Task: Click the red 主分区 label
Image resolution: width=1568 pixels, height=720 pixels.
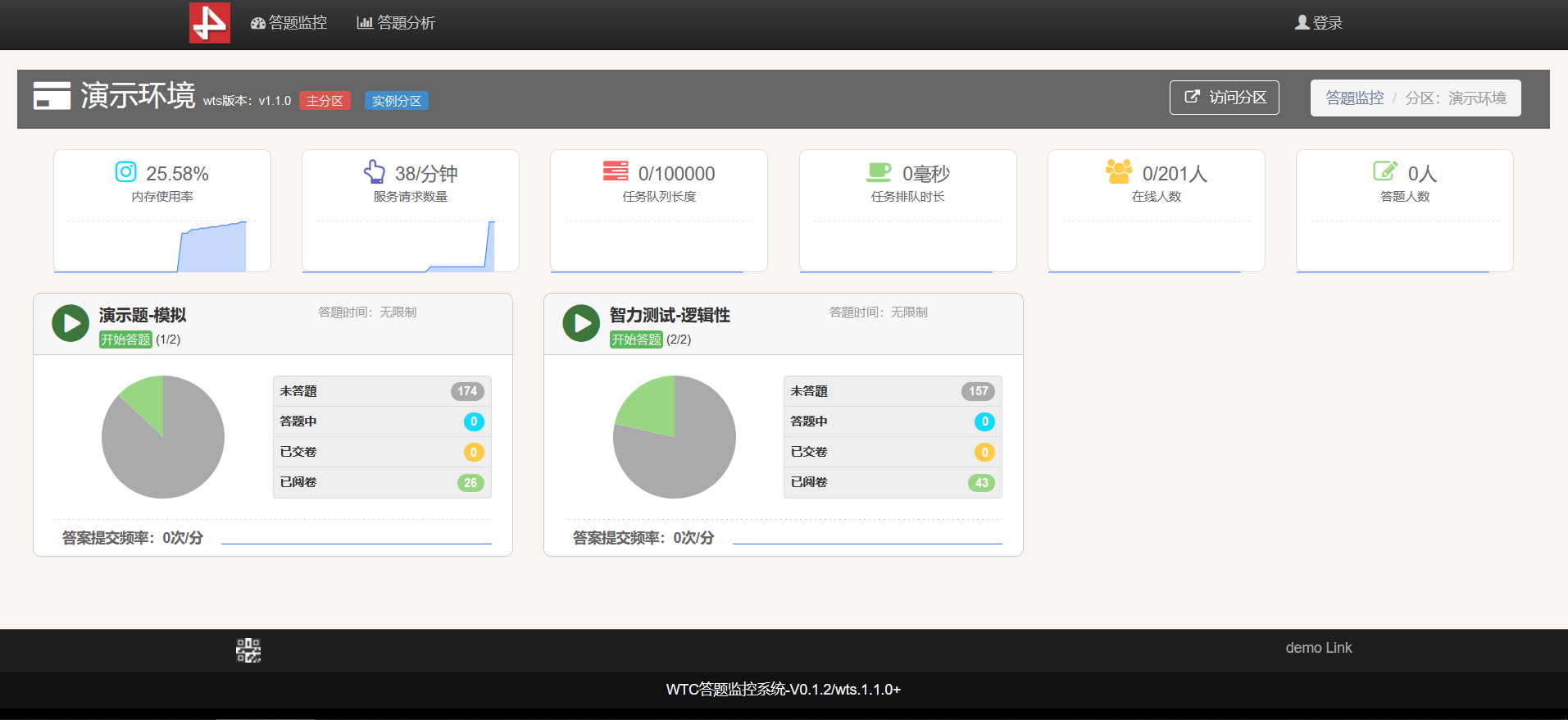Action: pos(325,101)
